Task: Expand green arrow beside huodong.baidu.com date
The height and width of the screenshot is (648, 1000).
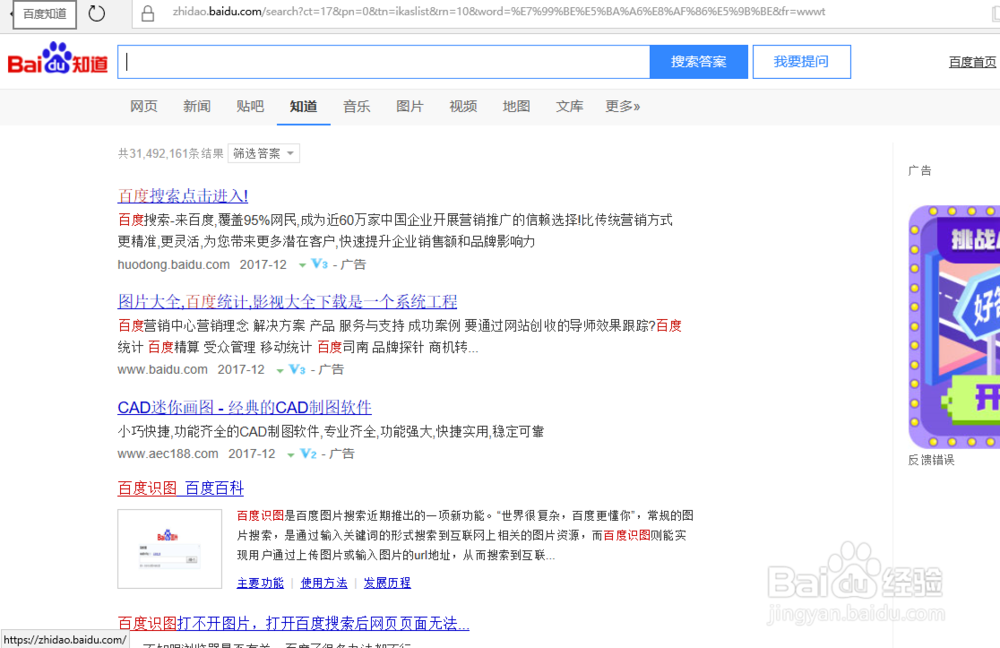Action: coord(302,265)
